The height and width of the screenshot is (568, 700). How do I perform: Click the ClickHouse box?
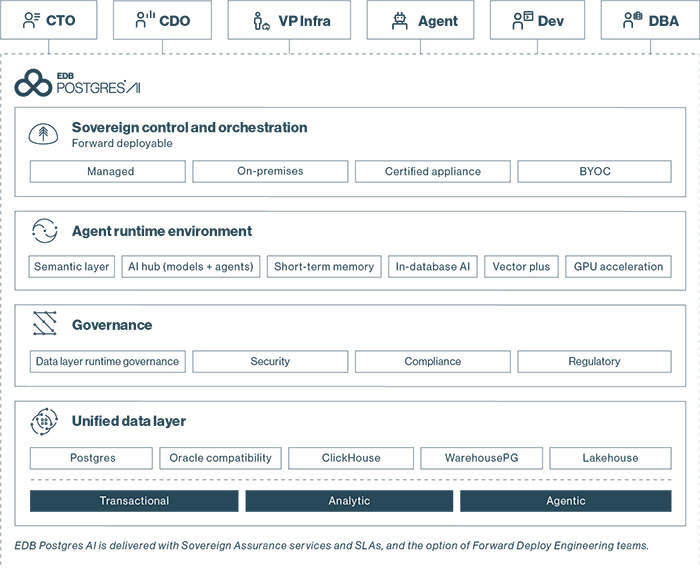point(351,458)
